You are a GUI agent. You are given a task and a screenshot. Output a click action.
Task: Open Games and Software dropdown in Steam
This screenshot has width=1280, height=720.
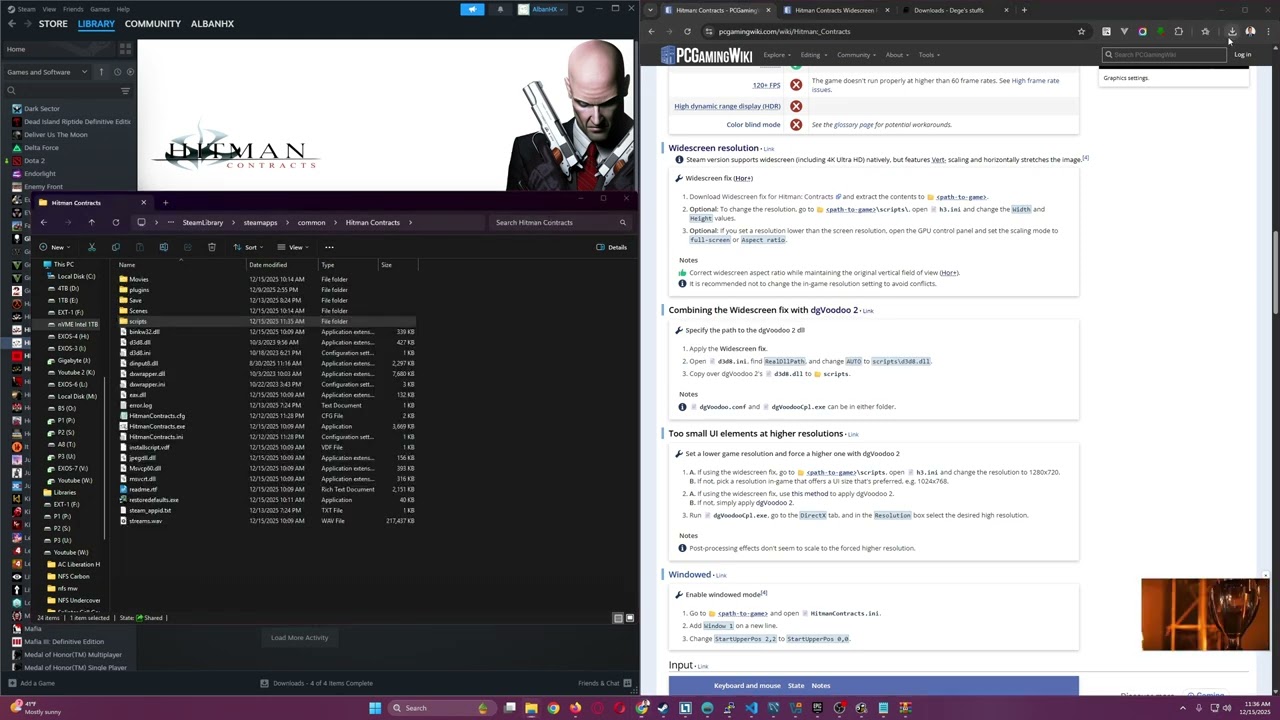[x=46, y=72]
